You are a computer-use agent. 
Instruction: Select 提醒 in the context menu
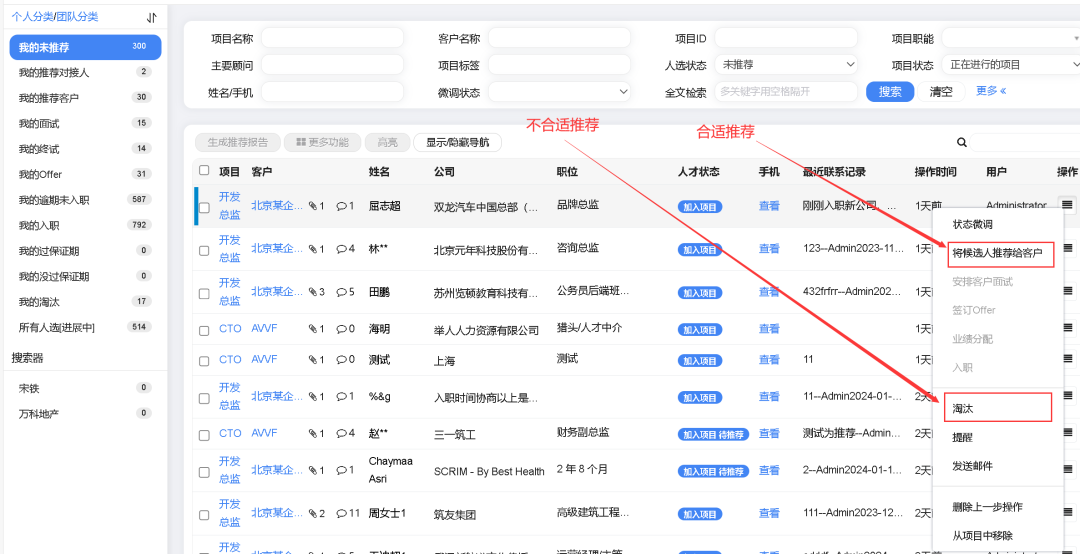coord(962,437)
